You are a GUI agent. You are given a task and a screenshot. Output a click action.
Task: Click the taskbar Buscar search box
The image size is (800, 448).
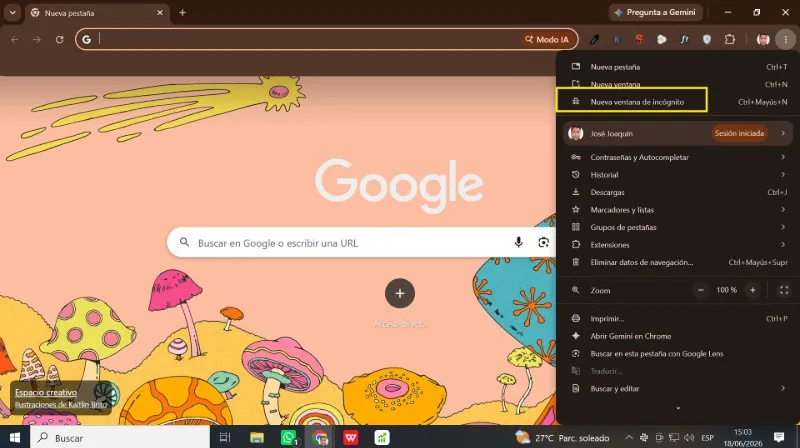click(x=120, y=437)
